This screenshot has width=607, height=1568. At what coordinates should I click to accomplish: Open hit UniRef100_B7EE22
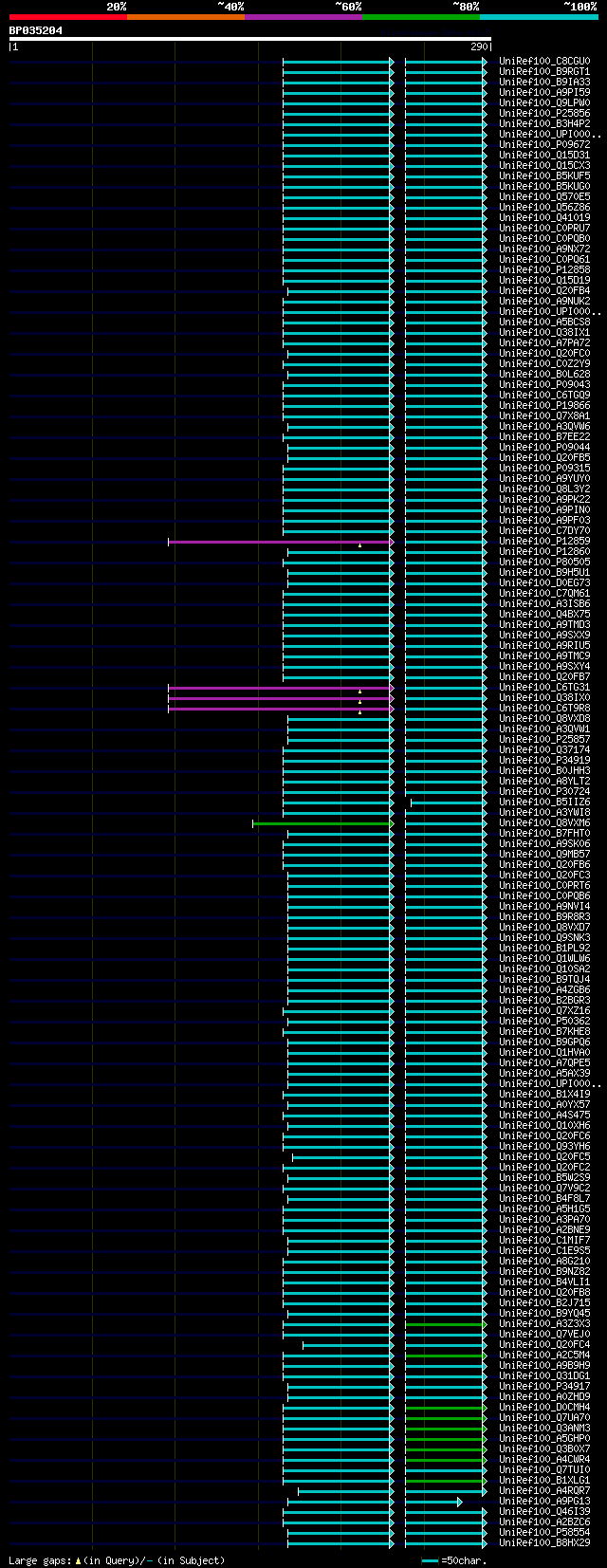544,437
